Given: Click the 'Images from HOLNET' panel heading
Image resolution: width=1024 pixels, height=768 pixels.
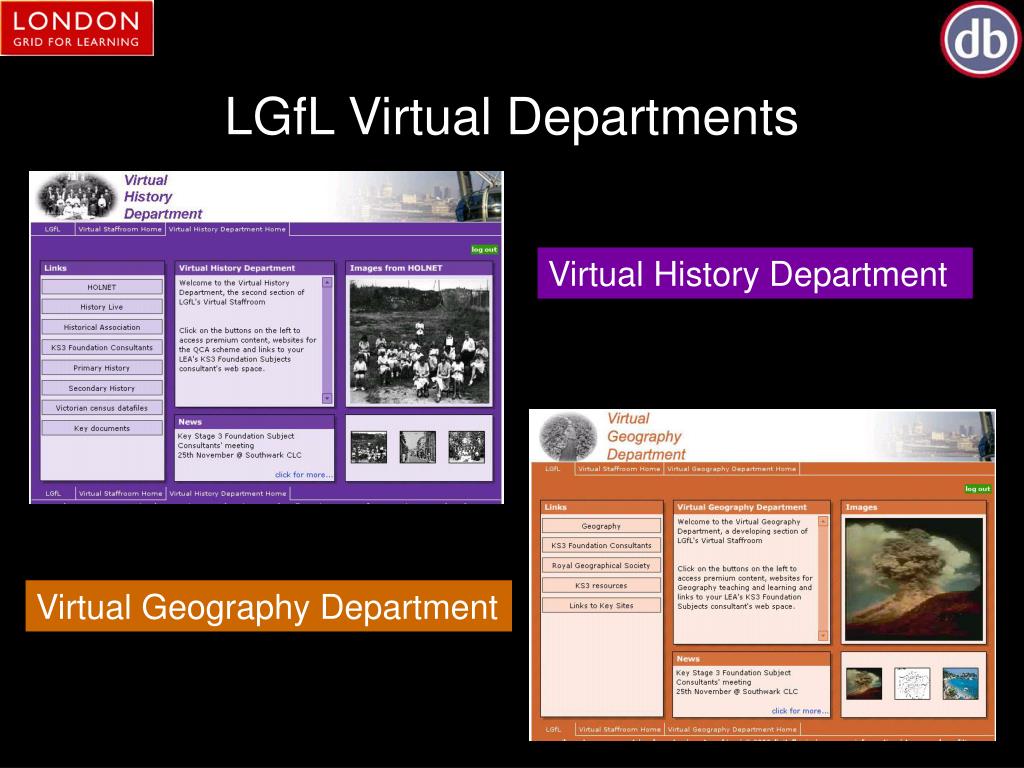Looking at the screenshot, I should [x=396, y=268].
